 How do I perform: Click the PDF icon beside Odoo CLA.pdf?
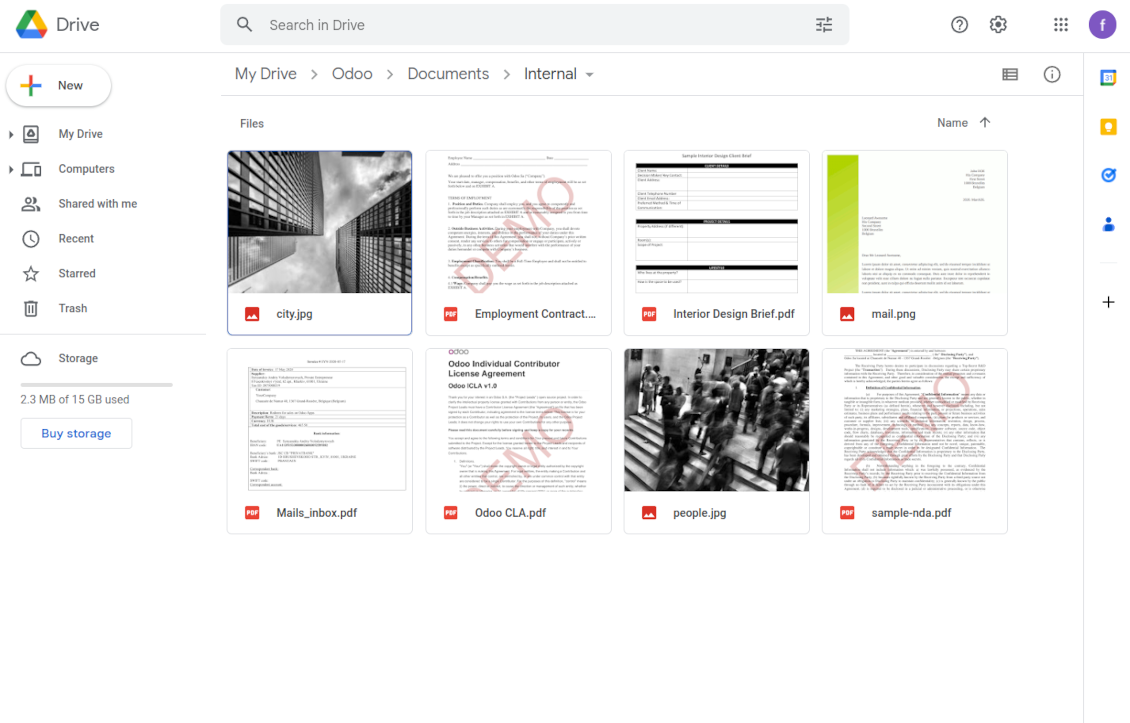(x=450, y=513)
